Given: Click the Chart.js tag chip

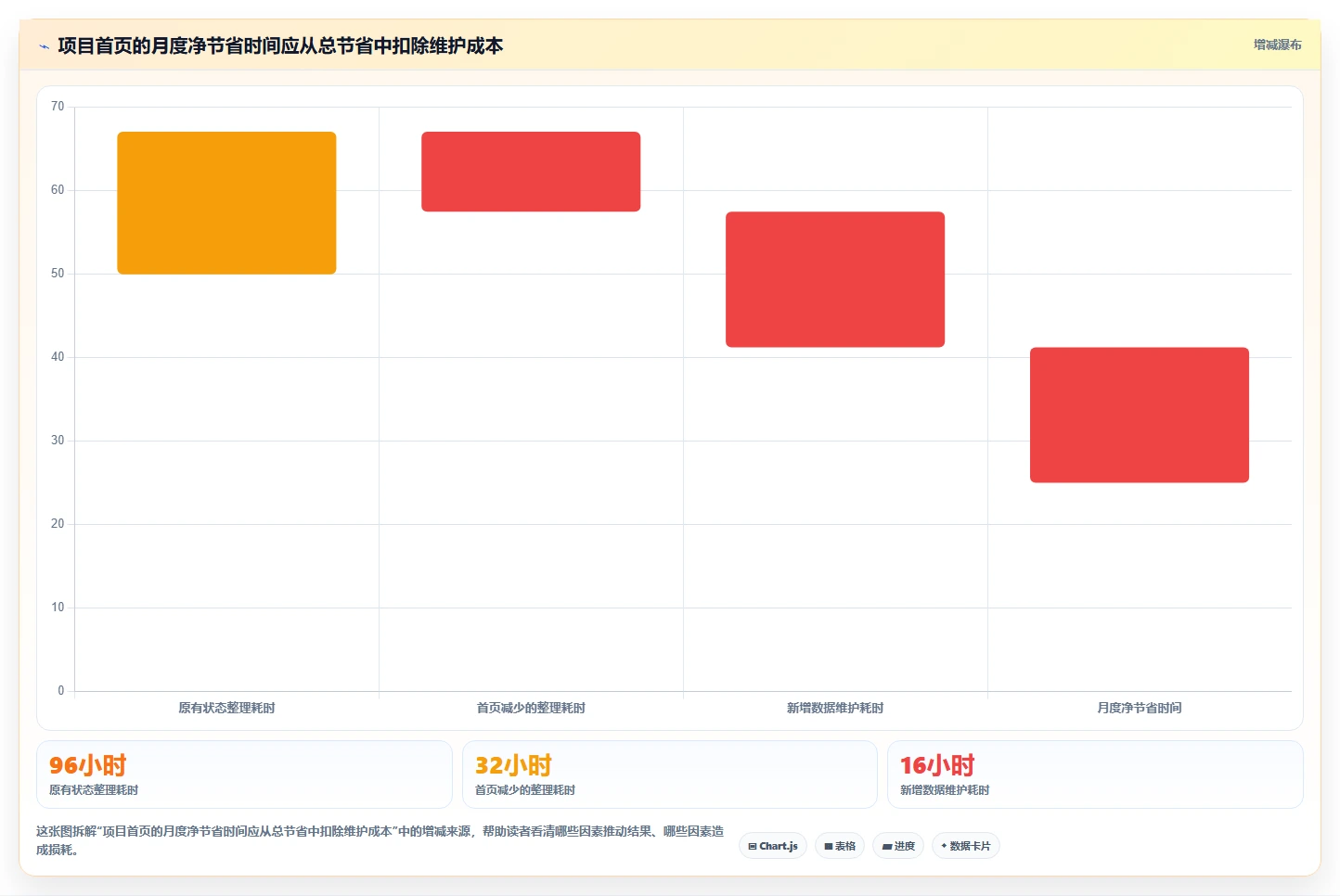Looking at the screenshot, I should point(773,846).
